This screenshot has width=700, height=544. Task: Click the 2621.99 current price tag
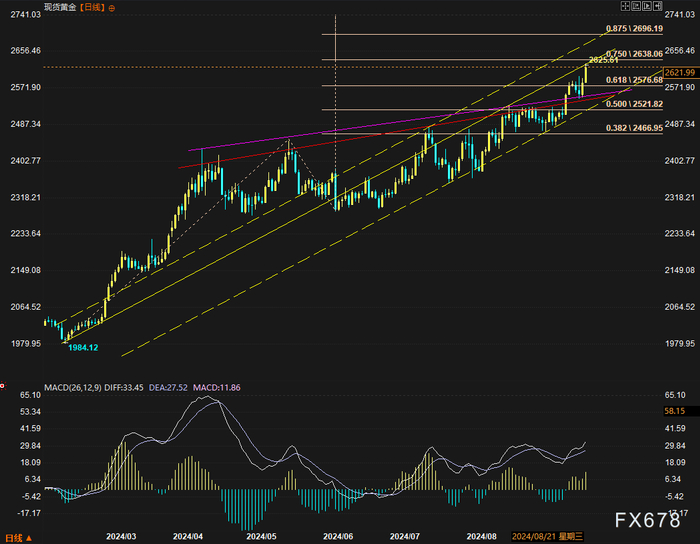[x=679, y=72]
